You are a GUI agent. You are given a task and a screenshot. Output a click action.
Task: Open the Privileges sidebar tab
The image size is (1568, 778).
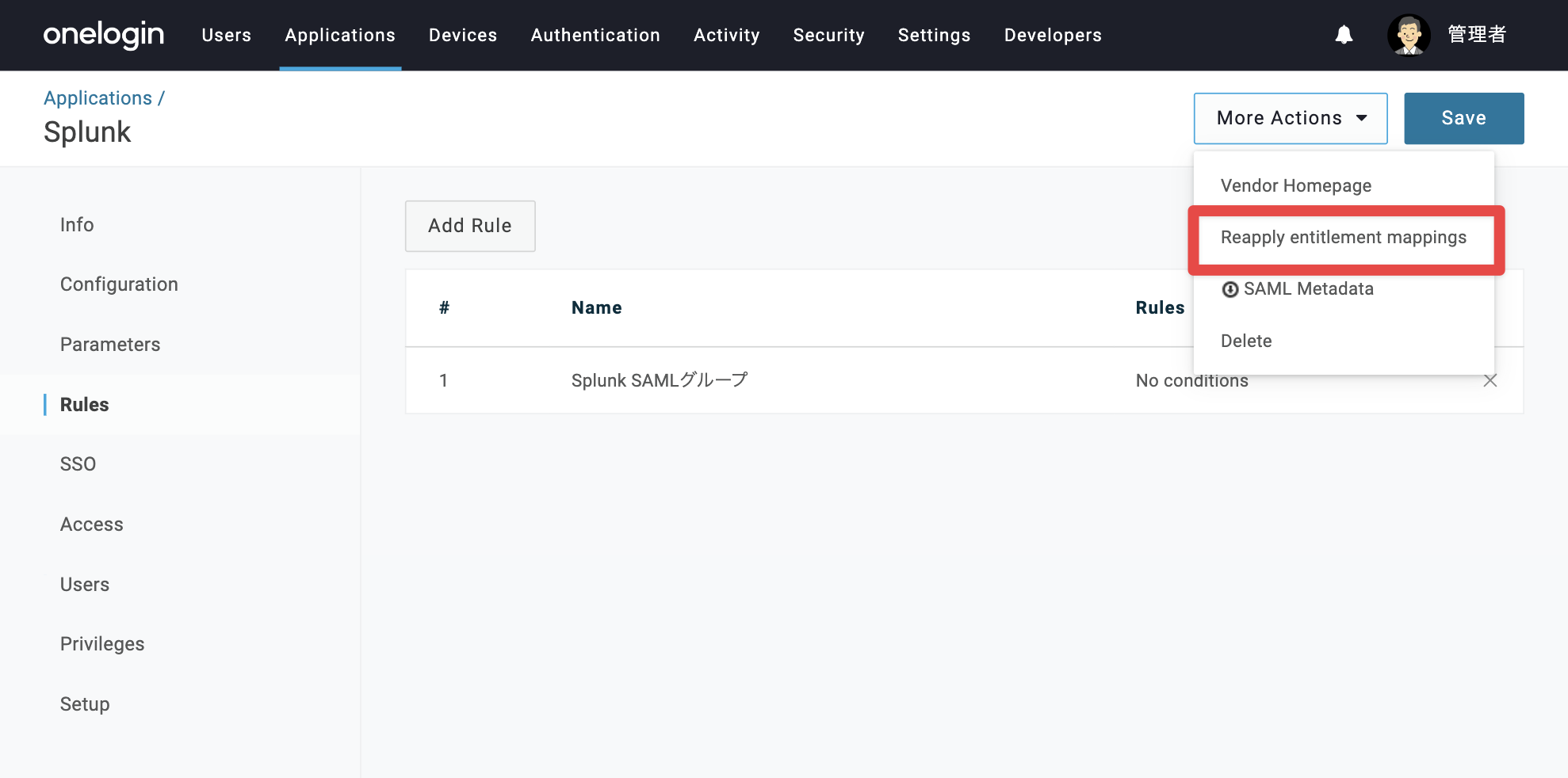pos(102,644)
